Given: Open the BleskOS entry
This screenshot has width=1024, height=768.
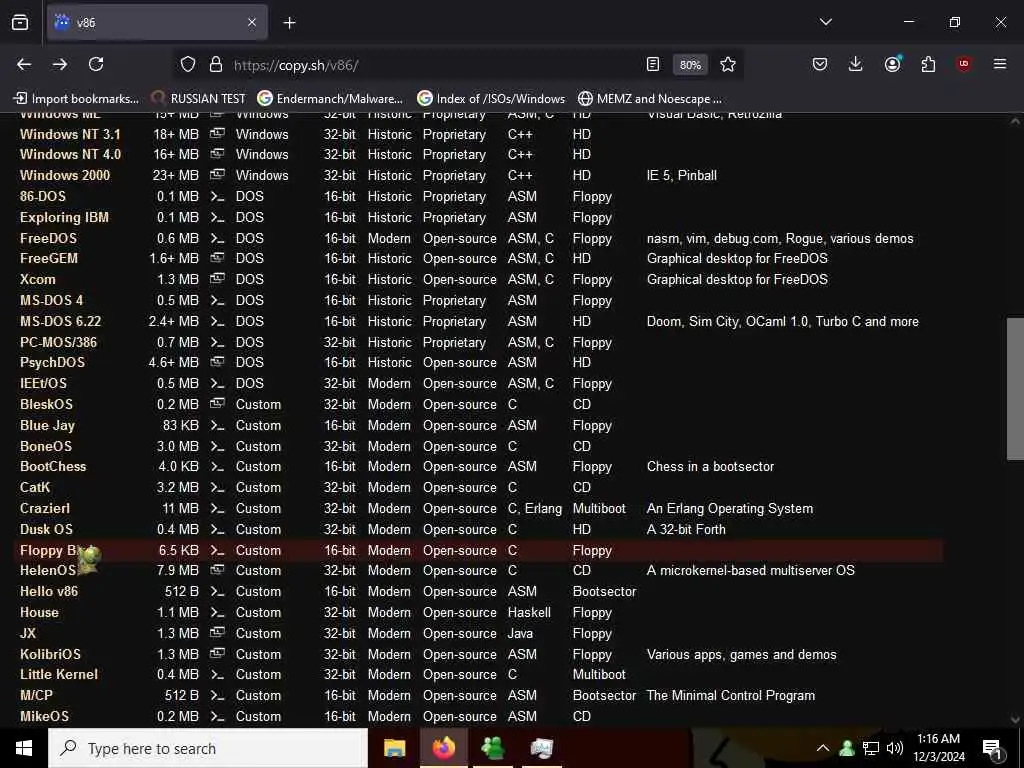Looking at the screenshot, I should tap(46, 404).
